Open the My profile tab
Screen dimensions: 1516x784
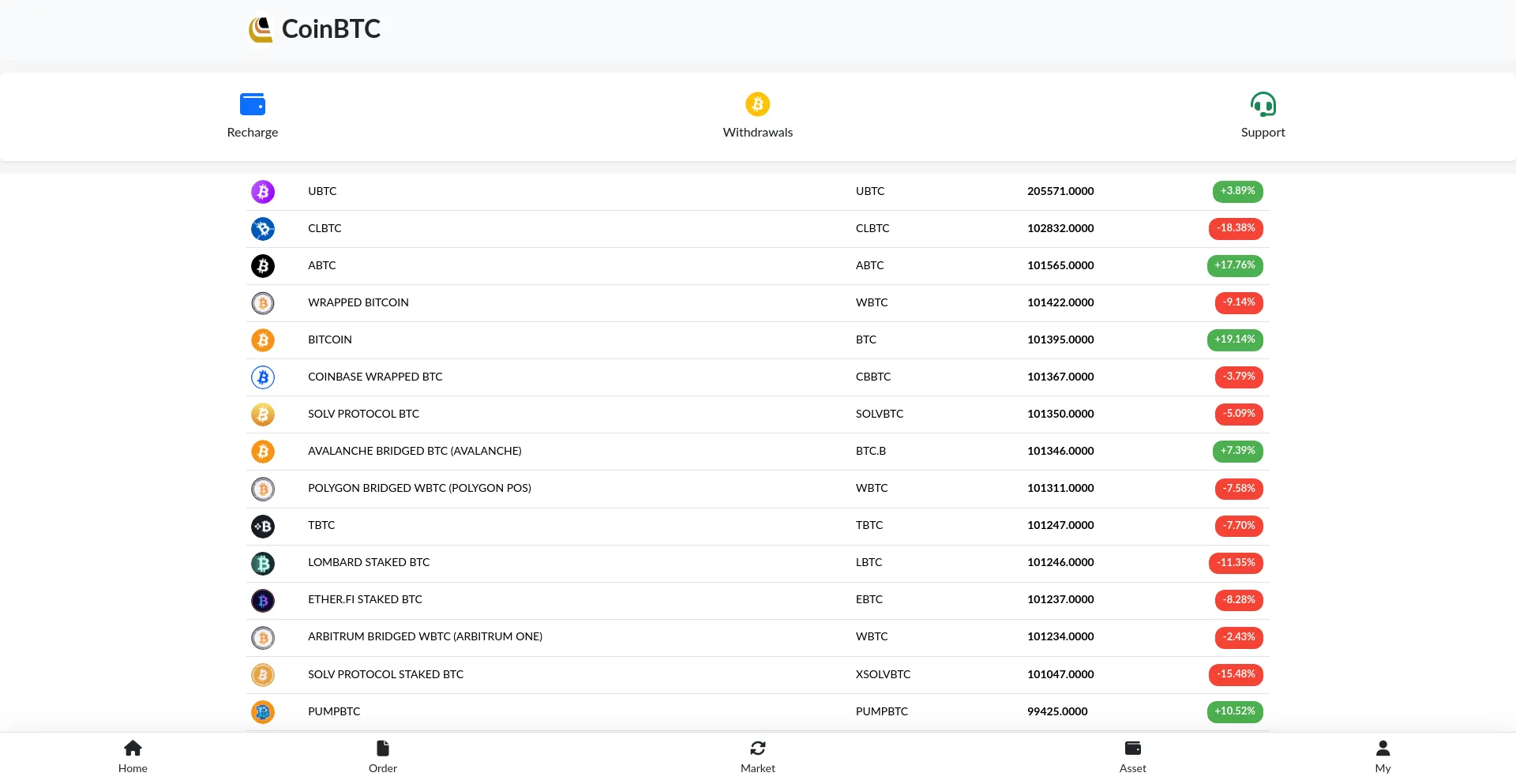(x=1383, y=756)
